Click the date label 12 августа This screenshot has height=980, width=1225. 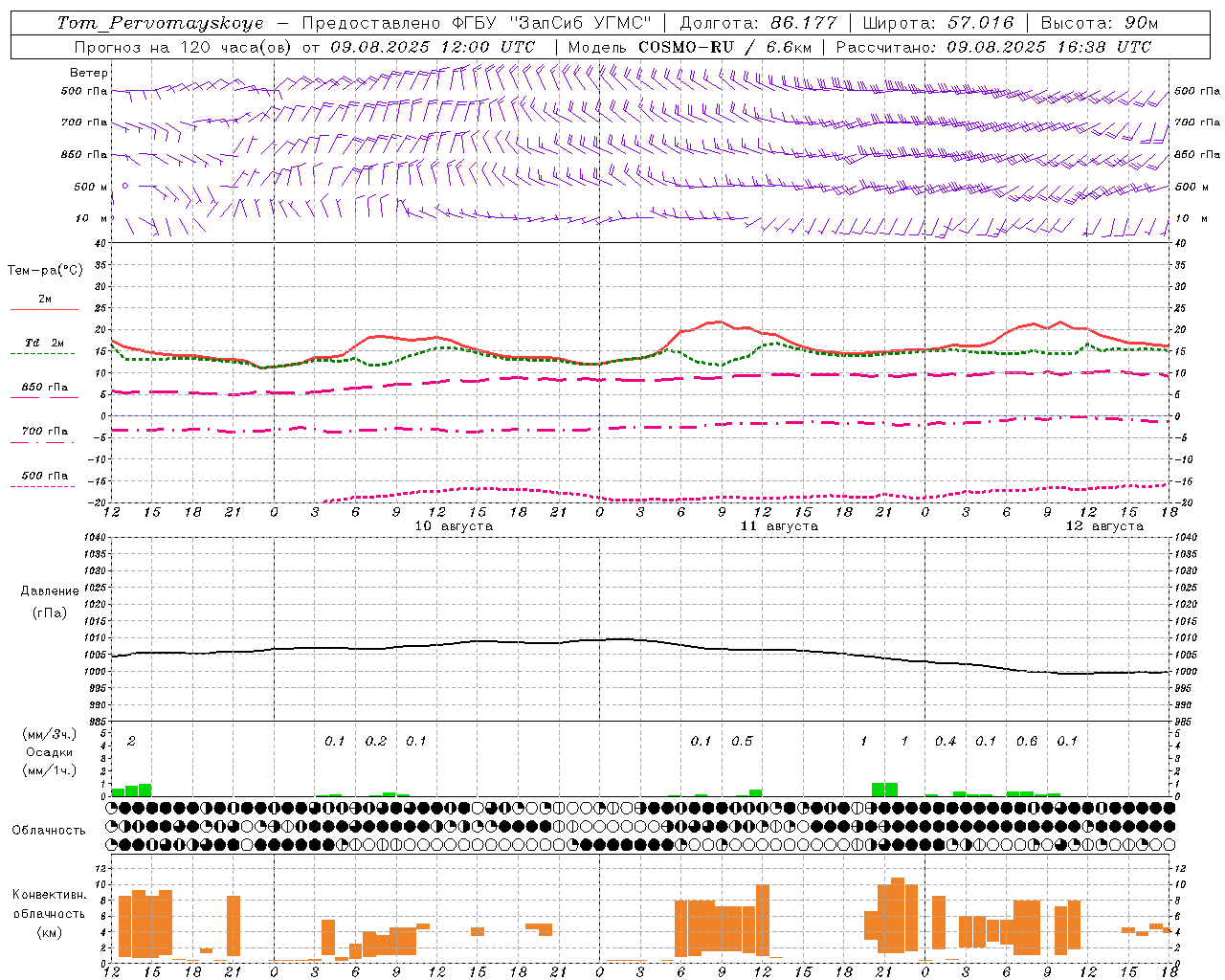[1104, 526]
